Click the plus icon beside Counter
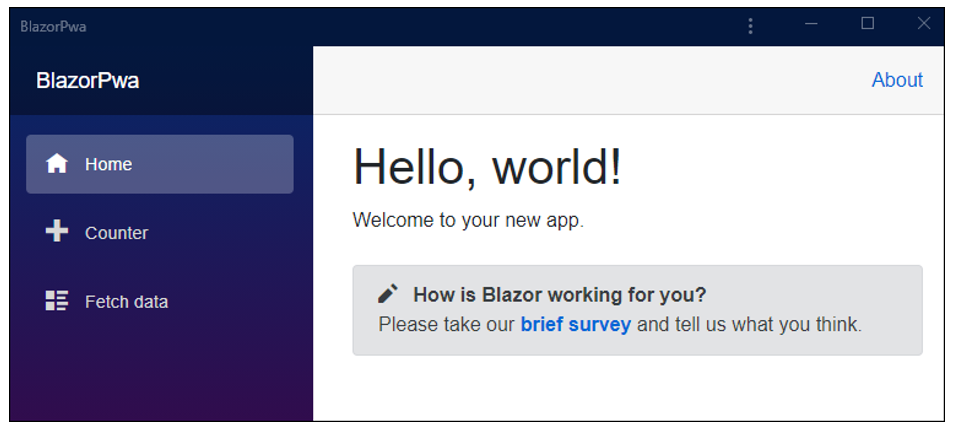964x431 pixels. click(x=57, y=232)
